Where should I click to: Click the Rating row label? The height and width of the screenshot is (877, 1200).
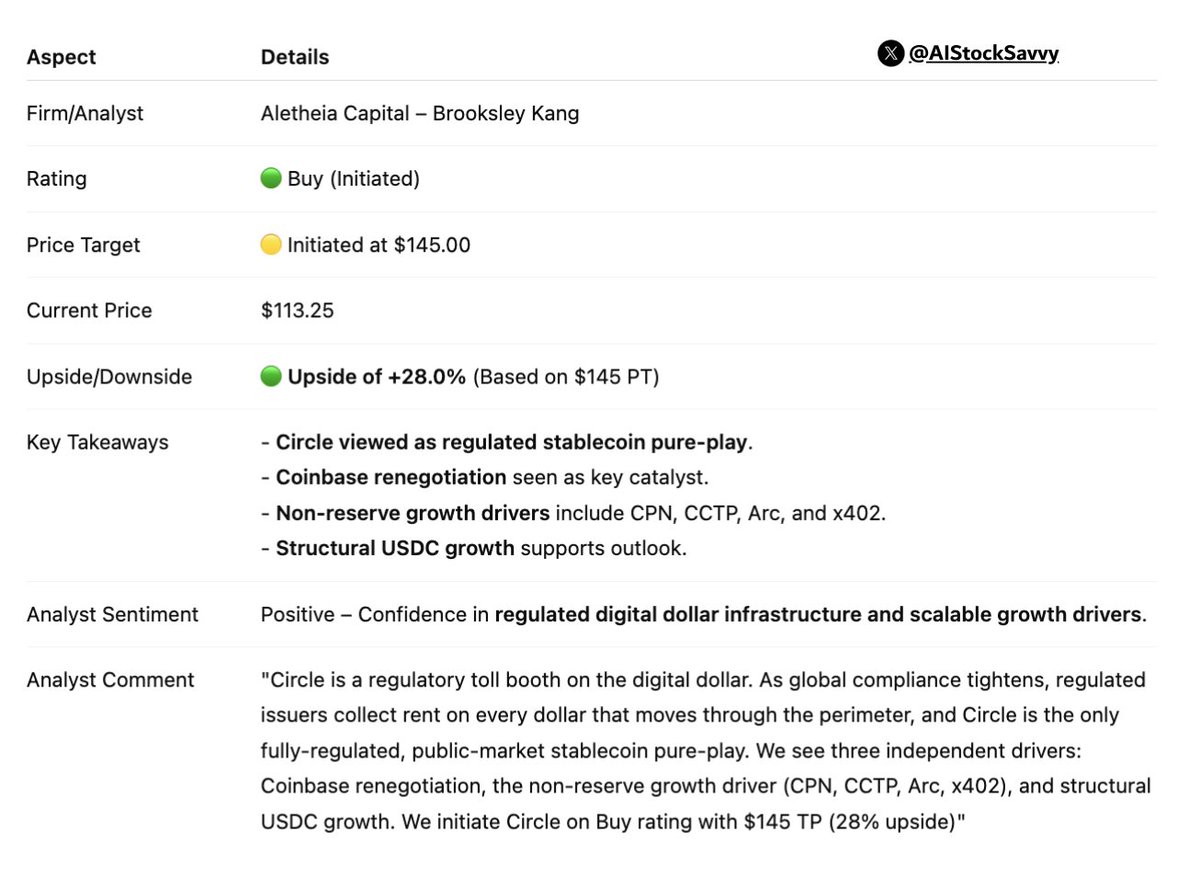tap(57, 179)
